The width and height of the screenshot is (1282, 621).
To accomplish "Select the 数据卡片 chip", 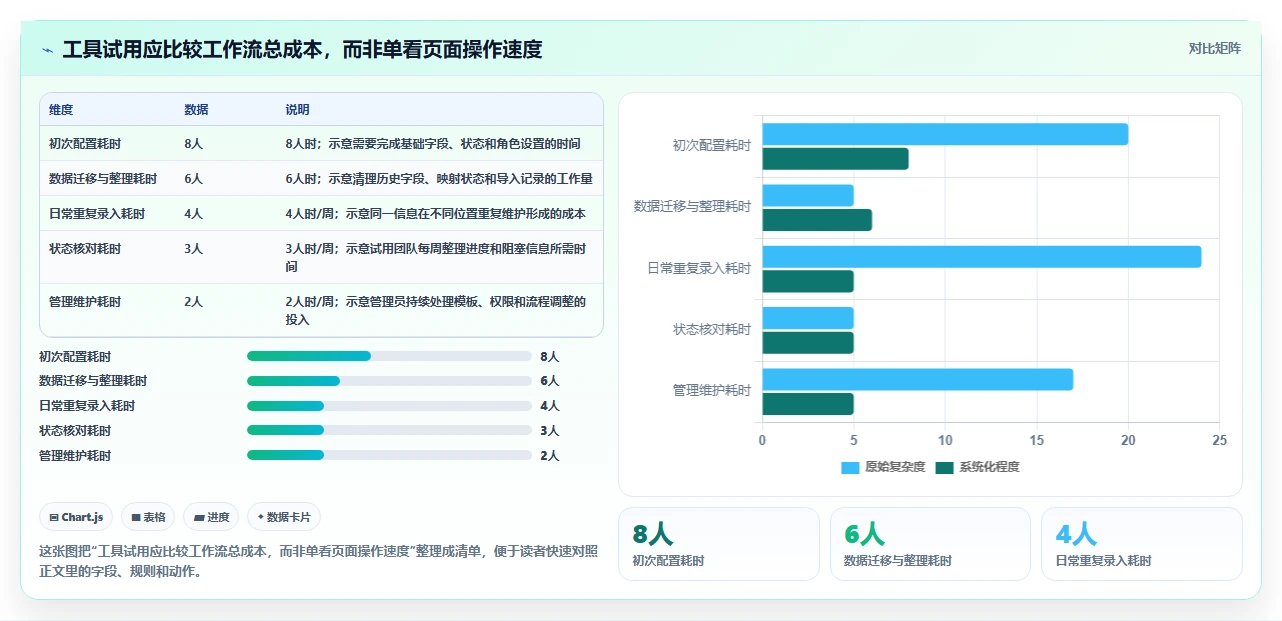I will point(284,517).
